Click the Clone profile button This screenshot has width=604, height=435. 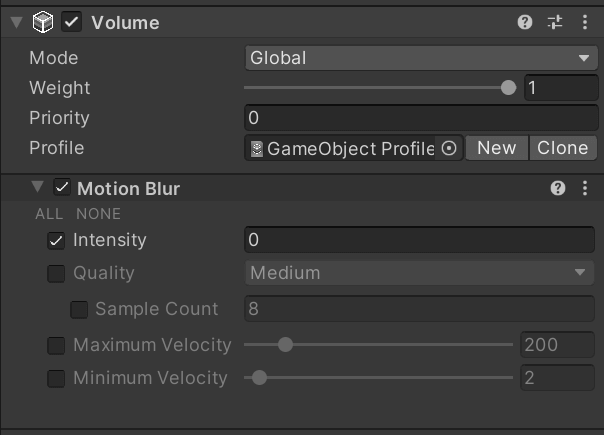click(x=563, y=148)
